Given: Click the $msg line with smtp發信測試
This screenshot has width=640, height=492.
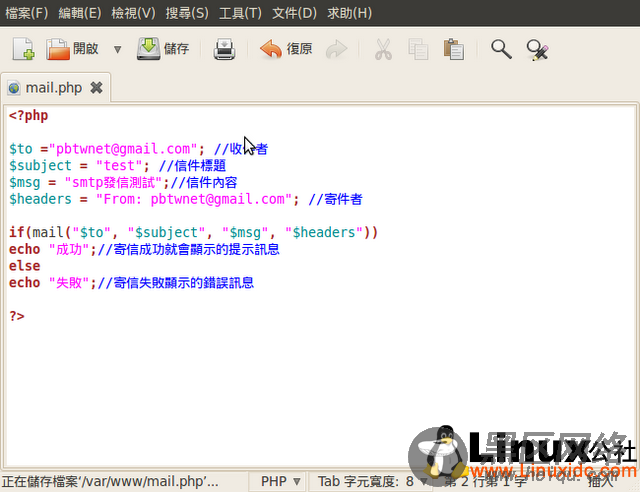Looking at the screenshot, I should (123, 182).
